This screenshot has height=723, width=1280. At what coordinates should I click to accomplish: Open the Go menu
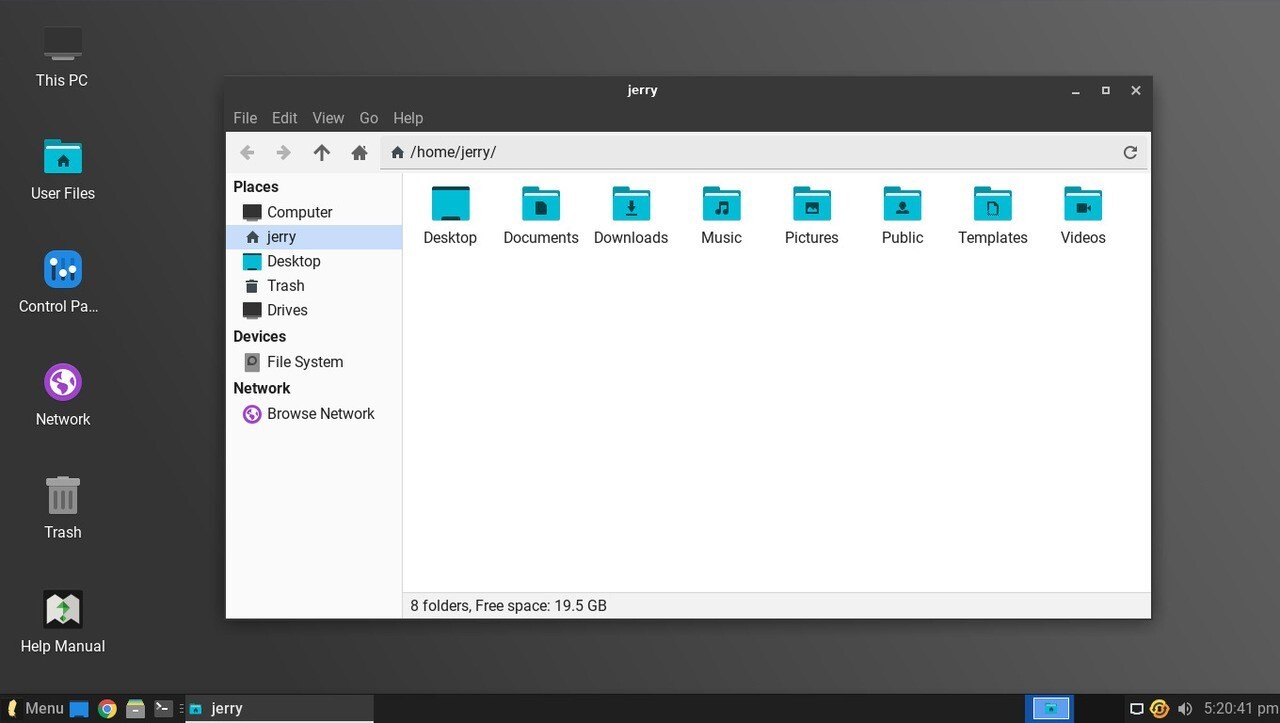click(x=368, y=117)
